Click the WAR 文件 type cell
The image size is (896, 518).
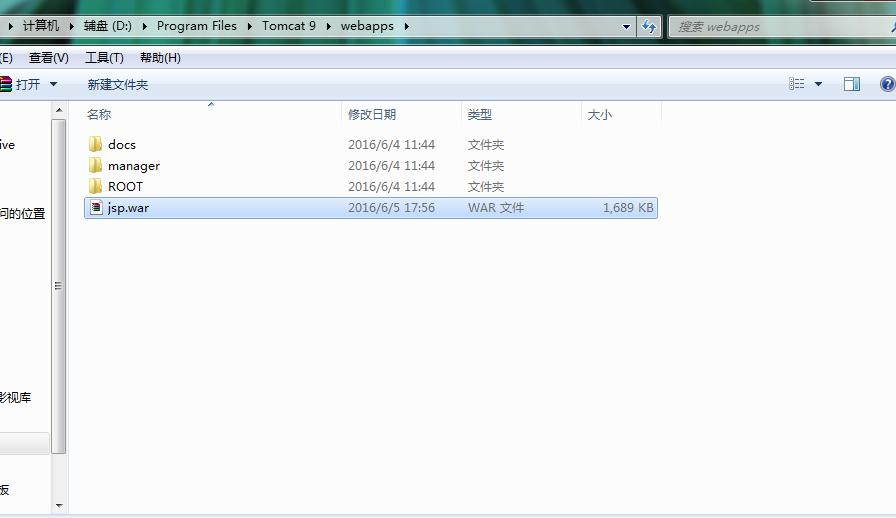pyautogui.click(x=495, y=208)
